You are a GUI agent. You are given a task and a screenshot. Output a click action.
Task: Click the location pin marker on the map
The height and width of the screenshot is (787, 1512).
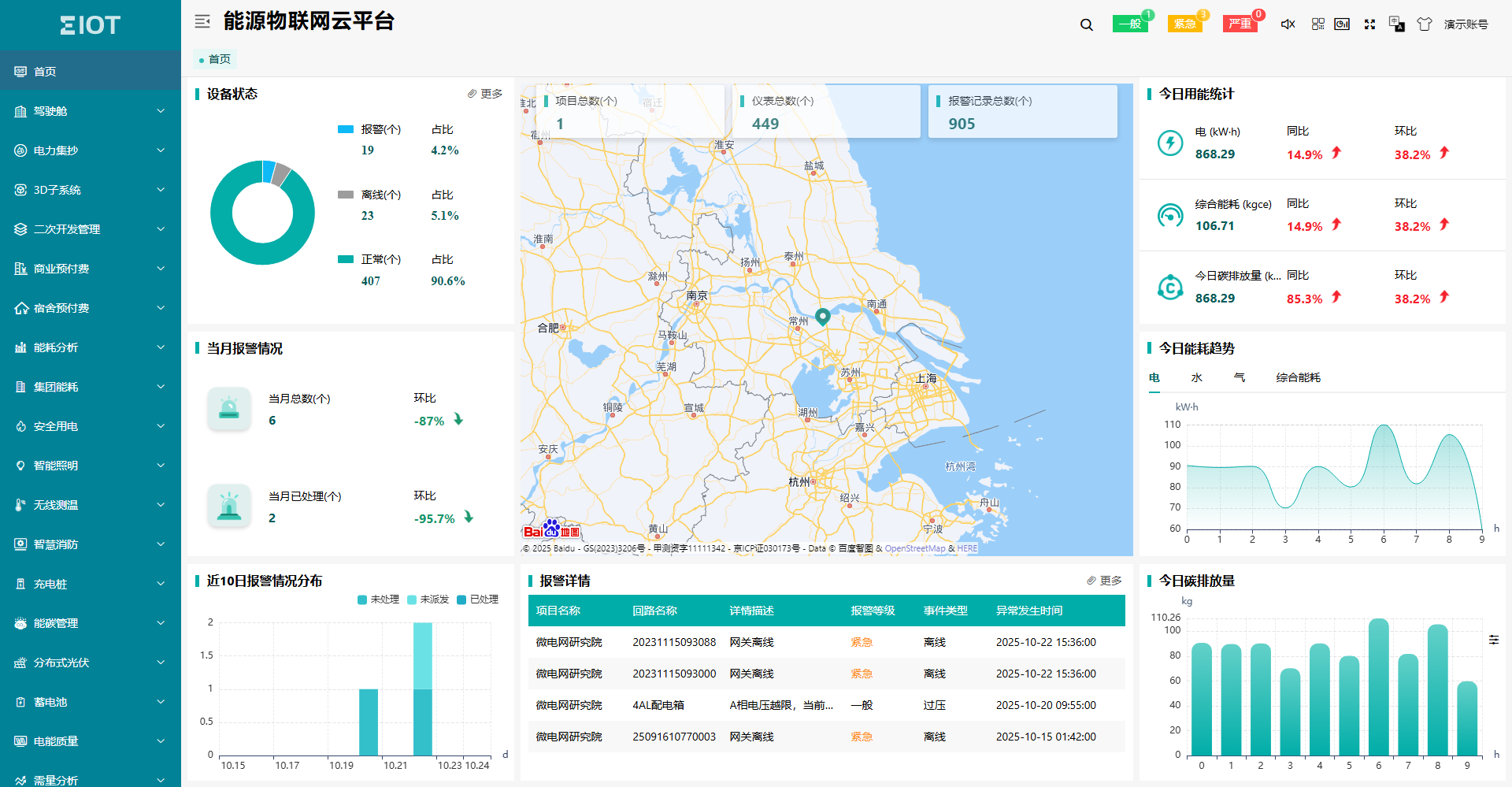tap(822, 316)
